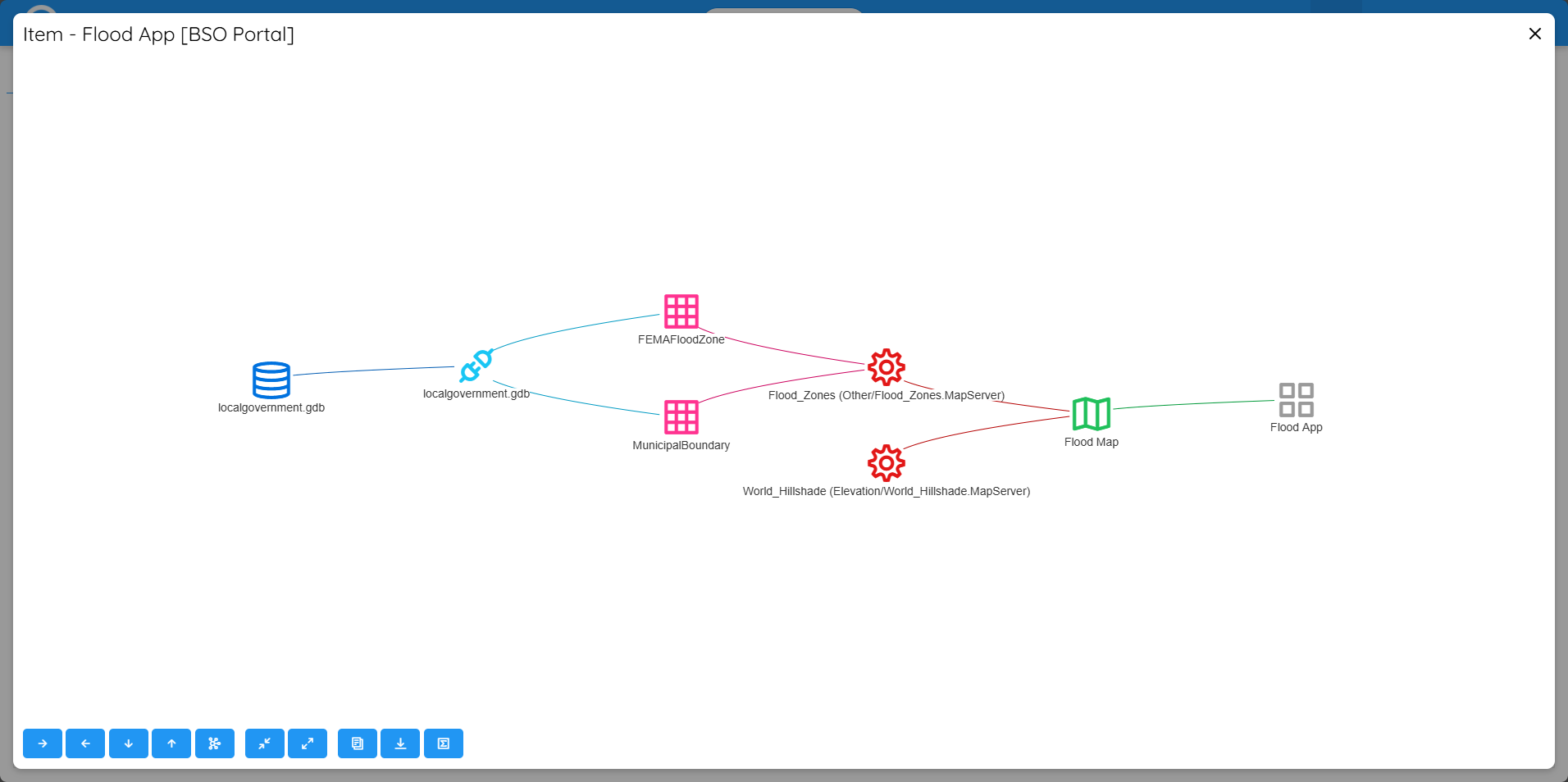Apply bottom-to-top layout direction

[x=171, y=743]
